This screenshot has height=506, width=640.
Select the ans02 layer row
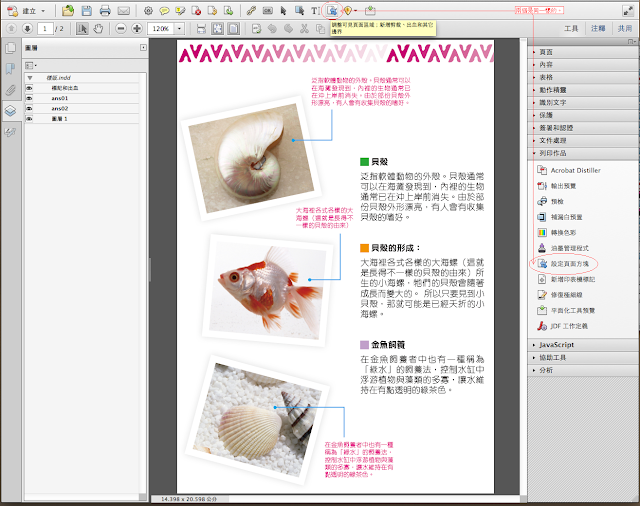[x=82, y=108]
